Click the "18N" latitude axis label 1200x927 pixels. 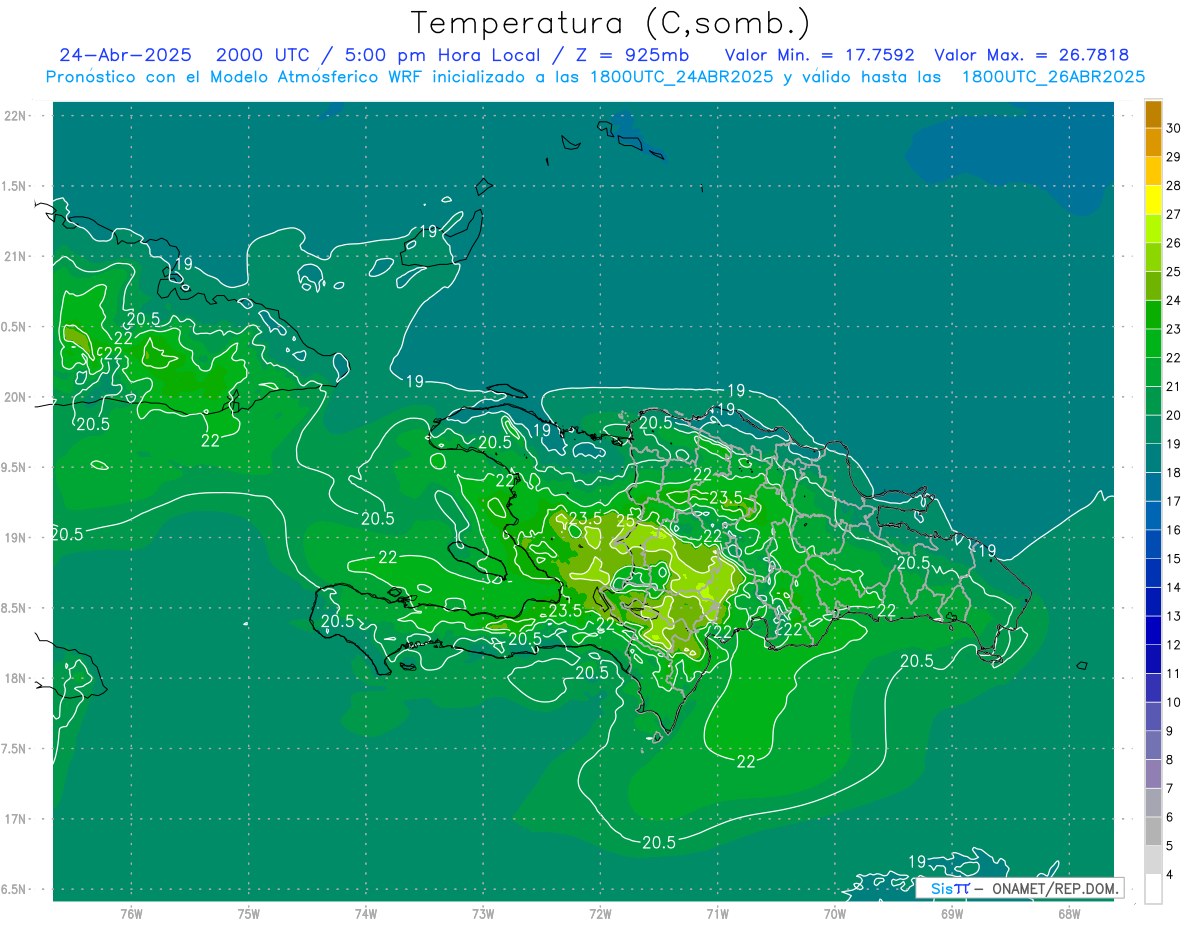point(16,679)
